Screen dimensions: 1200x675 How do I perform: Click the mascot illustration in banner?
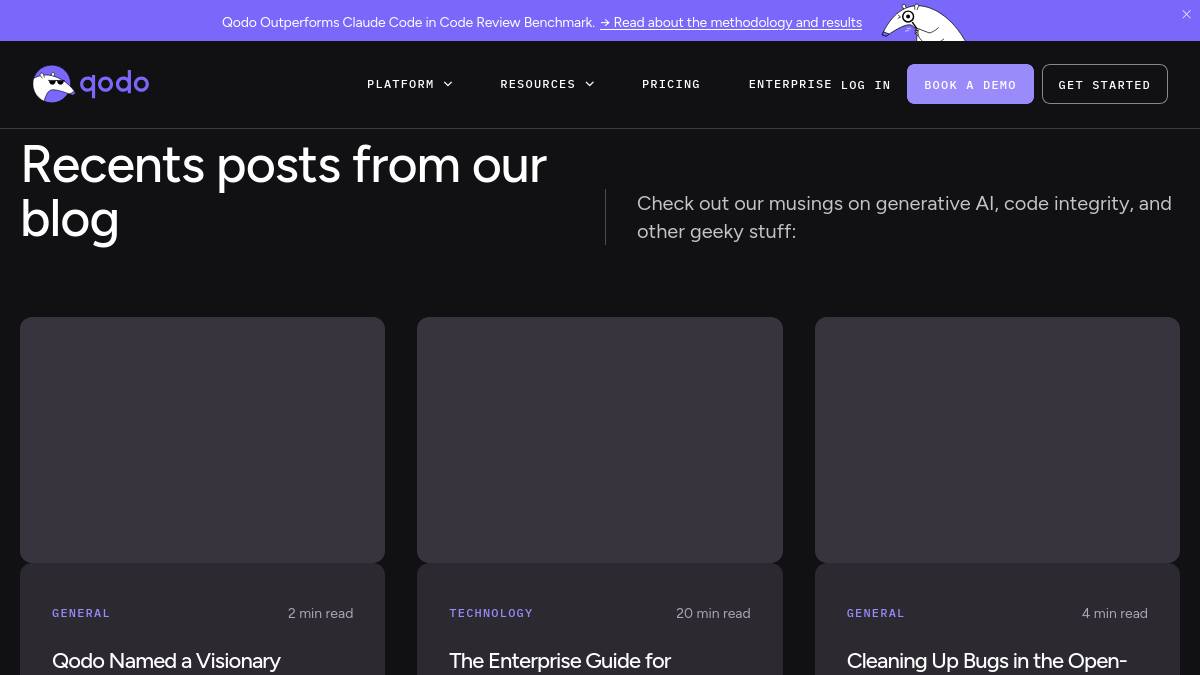[x=921, y=22]
